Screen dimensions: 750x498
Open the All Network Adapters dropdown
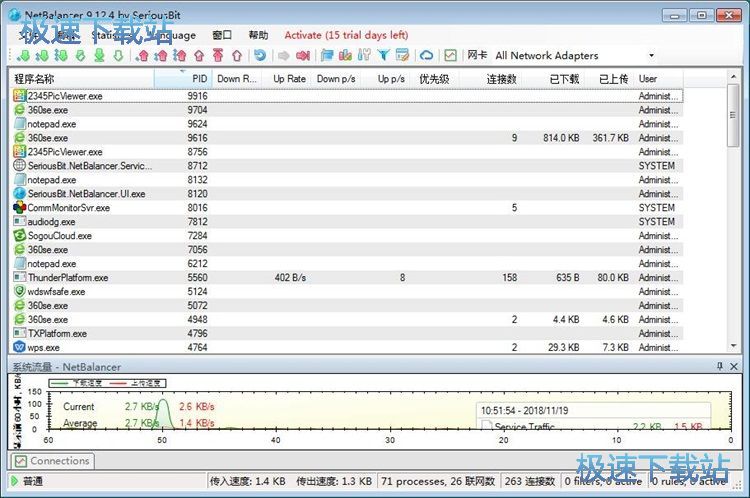(652, 56)
